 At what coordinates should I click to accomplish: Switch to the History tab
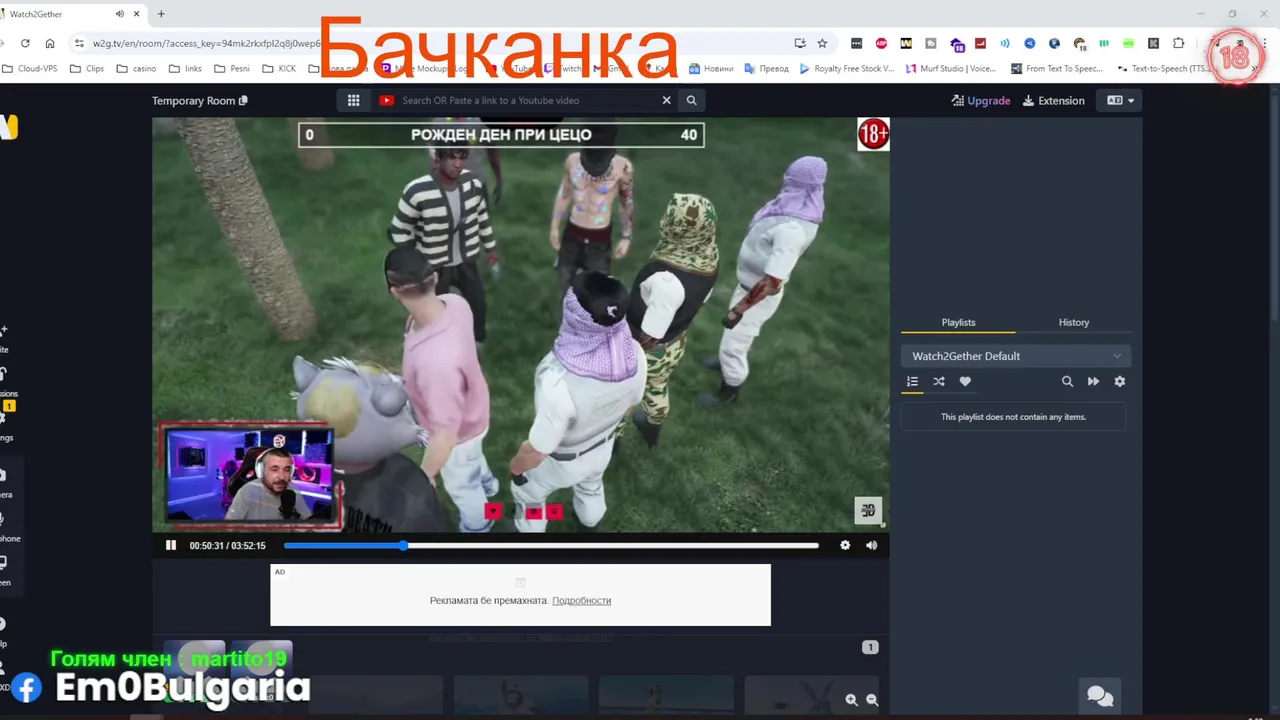point(1074,322)
